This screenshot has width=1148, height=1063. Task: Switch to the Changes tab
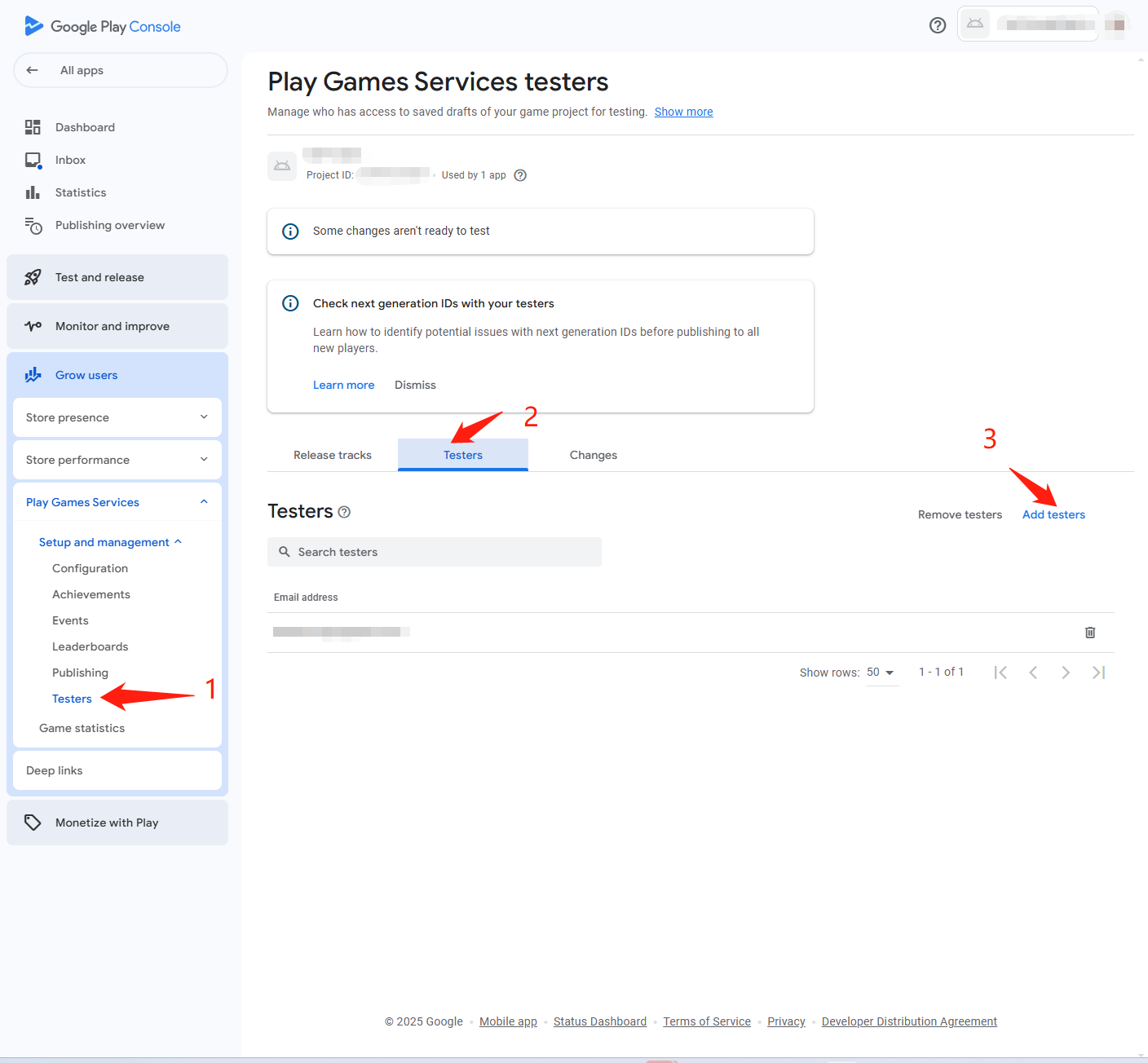tap(593, 455)
